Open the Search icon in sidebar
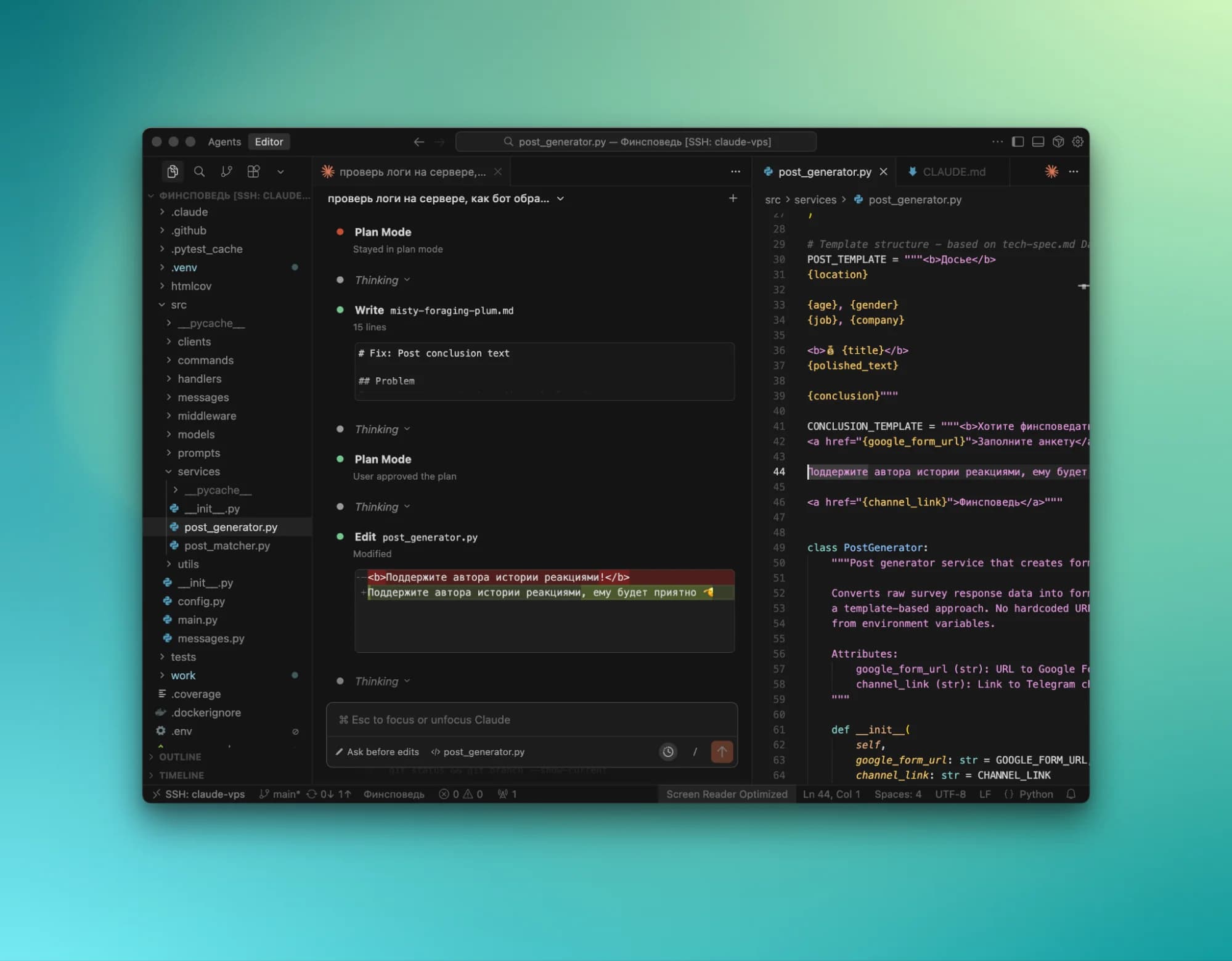Viewport: 1232px width, 961px height. pos(199,171)
